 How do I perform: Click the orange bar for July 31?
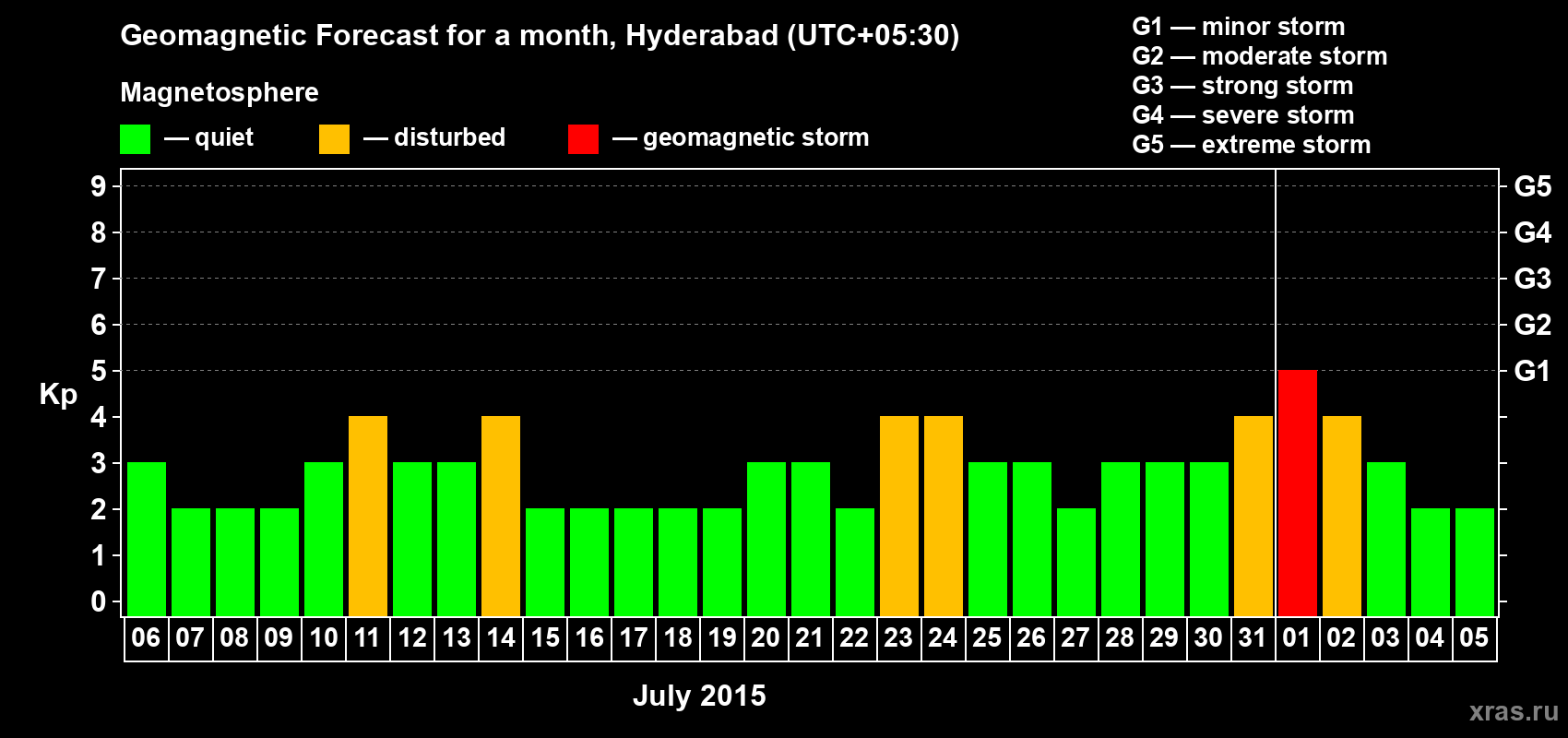click(1253, 517)
